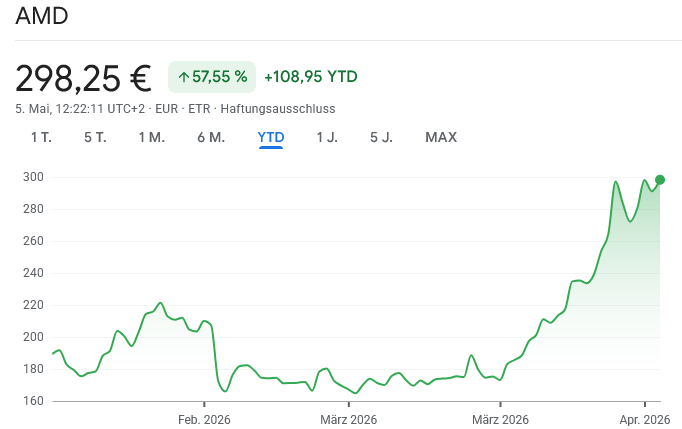Viewport: 682px width, 429px height.
Task: Click the 300 y-axis label
Action: (33, 177)
